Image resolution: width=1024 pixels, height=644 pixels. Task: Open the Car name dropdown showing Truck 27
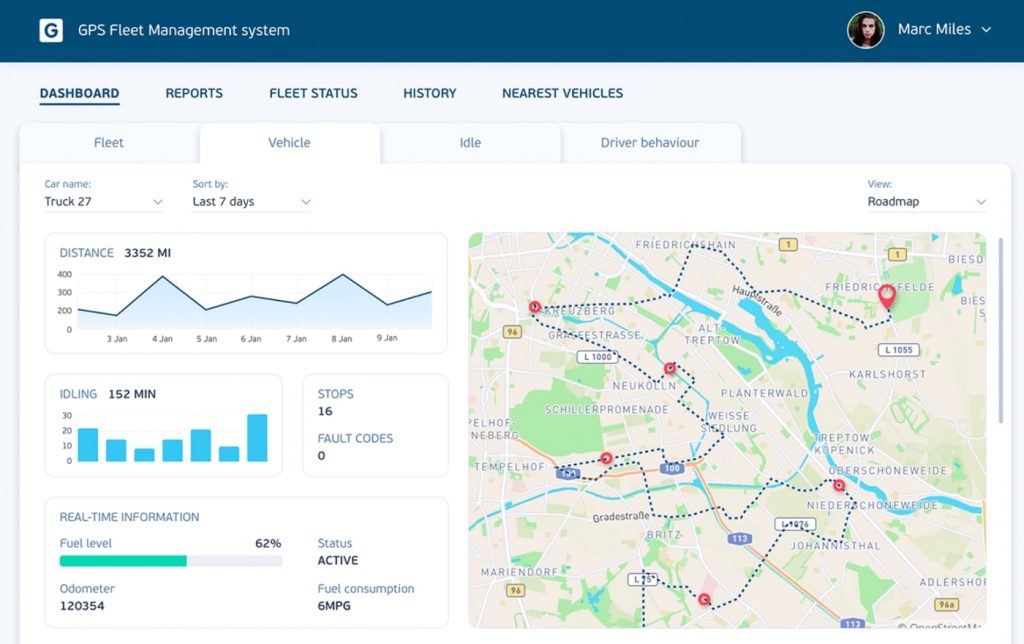[103, 202]
